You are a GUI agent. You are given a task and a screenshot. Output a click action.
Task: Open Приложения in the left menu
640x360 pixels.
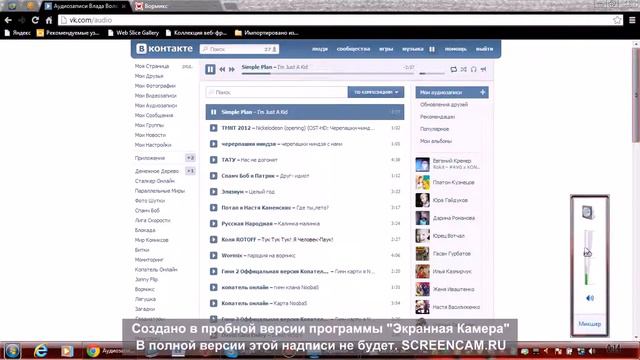[150, 158]
